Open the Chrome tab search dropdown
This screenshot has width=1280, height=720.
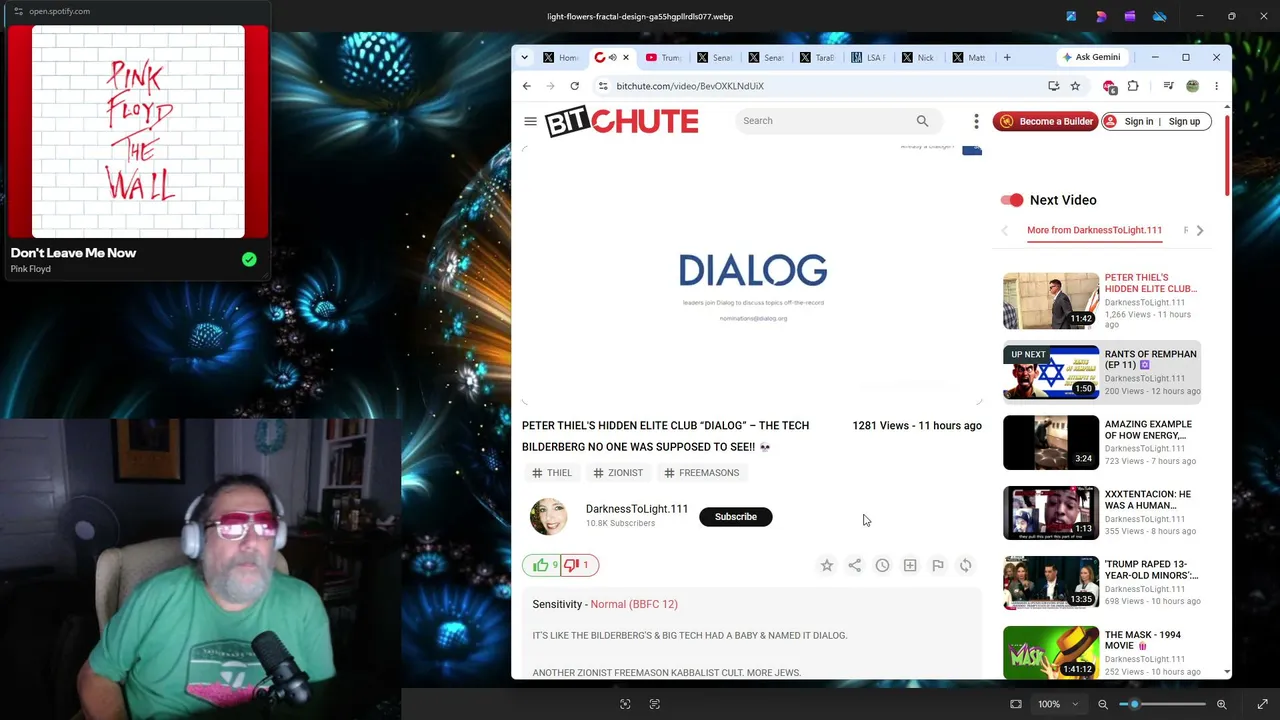point(524,57)
